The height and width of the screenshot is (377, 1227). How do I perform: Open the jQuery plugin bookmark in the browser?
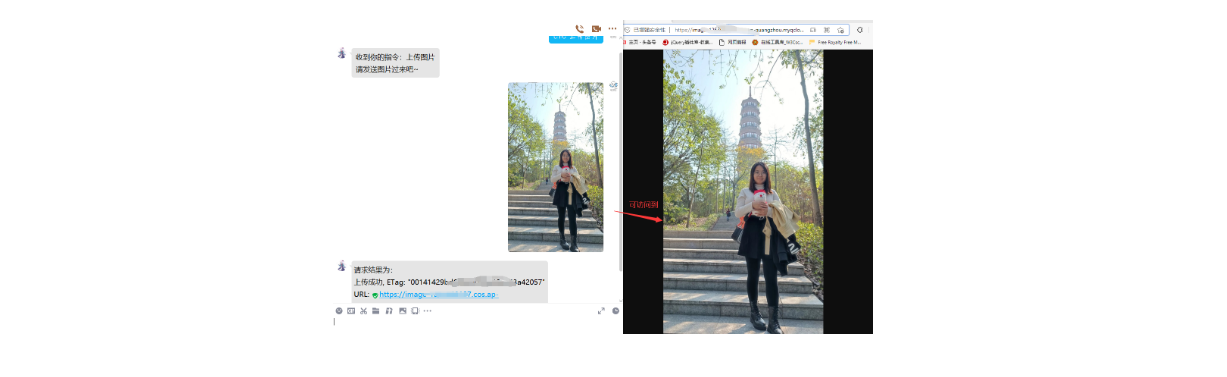(x=688, y=42)
